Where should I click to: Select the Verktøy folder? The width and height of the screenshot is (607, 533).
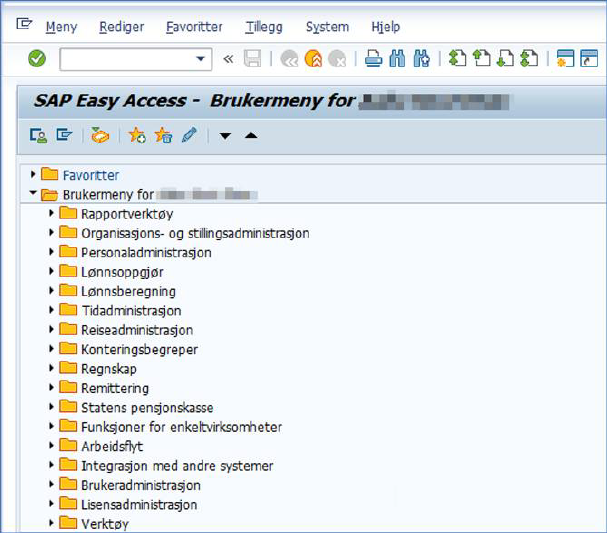point(105,524)
